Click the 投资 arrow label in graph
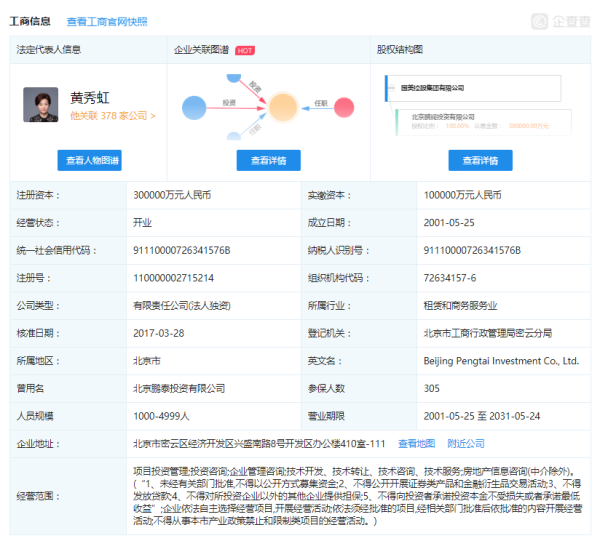This screenshot has height=549, width=600. pyautogui.click(x=229, y=102)
